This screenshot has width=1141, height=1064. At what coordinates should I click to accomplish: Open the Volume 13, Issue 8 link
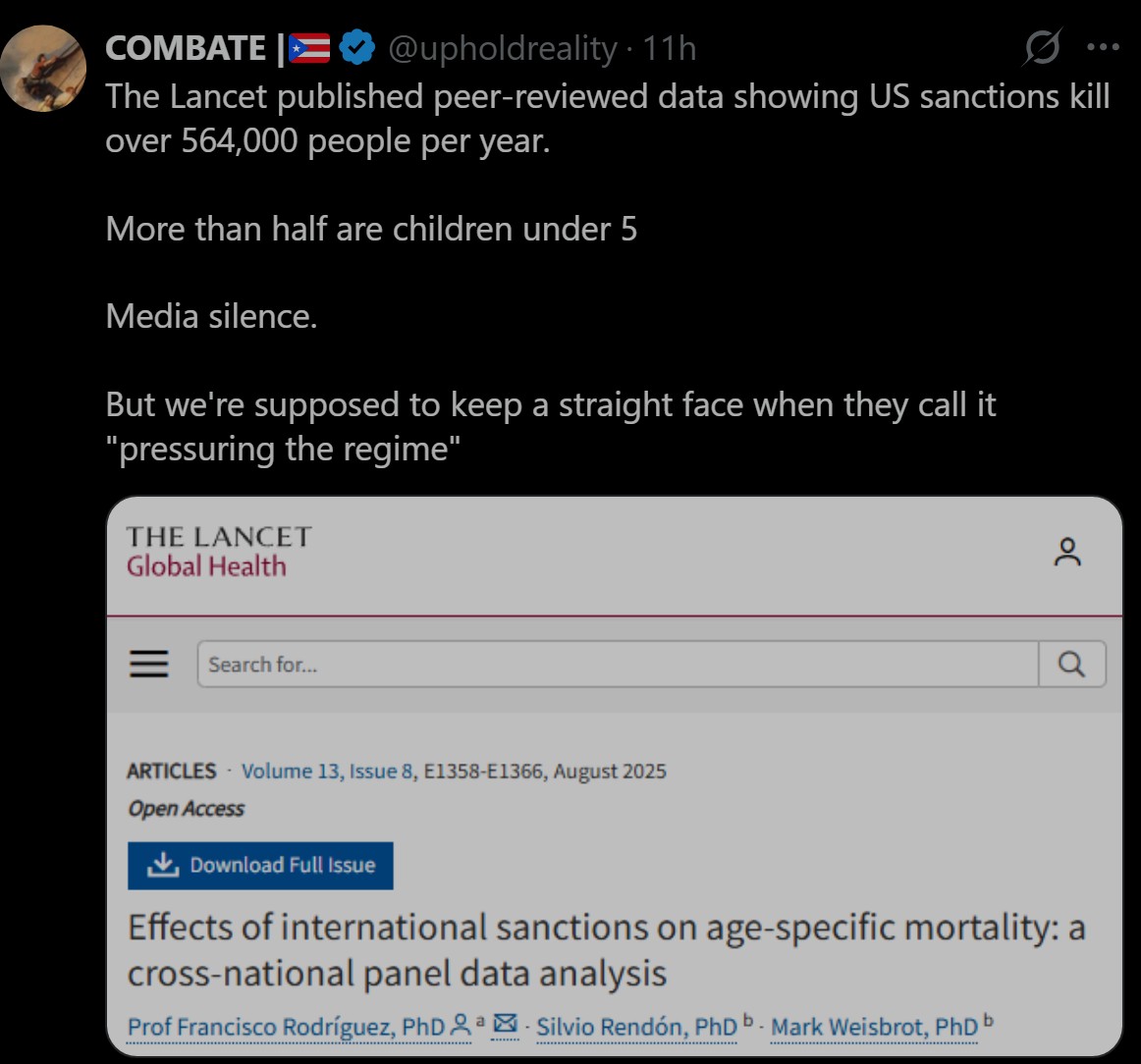coord(328,771)
